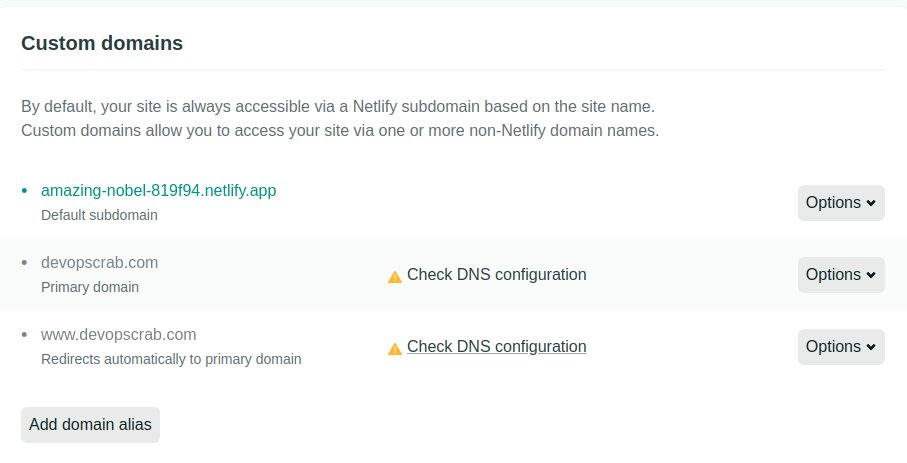Open Options dropdown for the default Netlify subdomain
This screenshot has height=463, width=907.
841,203
